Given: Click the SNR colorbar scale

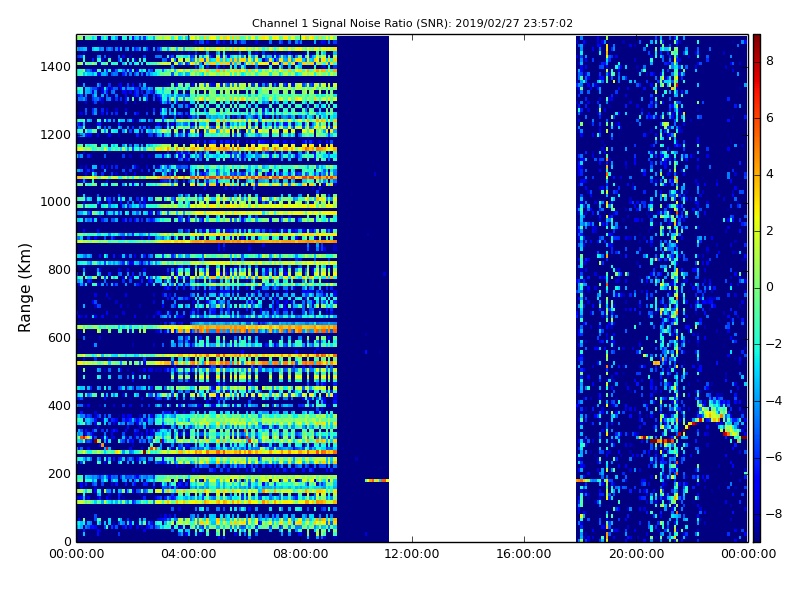Looking at the screenshot, I should click(757, 288).
